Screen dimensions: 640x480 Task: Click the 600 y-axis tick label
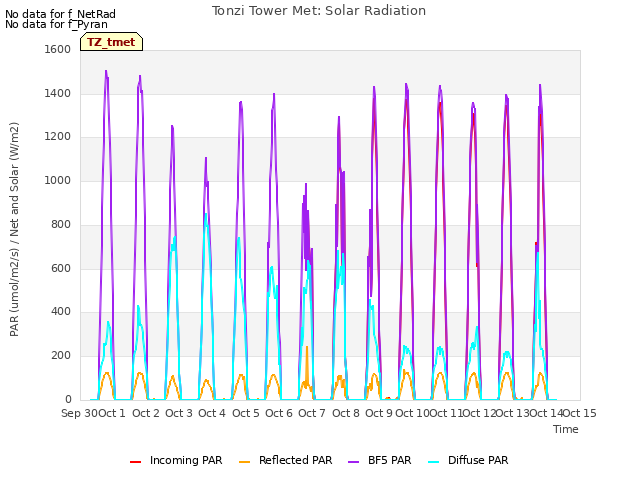[x=61, y=269]
